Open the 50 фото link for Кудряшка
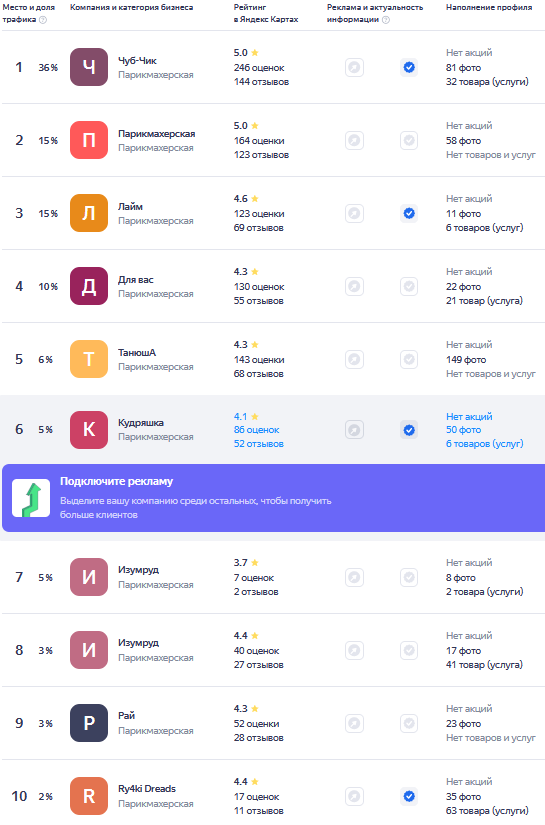 coord(463,430)
